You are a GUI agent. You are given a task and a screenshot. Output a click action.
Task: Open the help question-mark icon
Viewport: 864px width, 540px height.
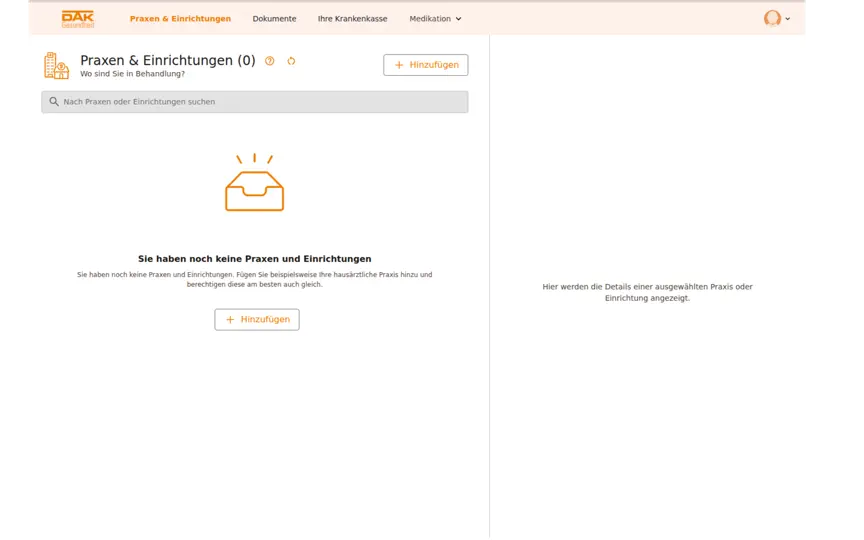pyautogui.click(x=269, y=61)
